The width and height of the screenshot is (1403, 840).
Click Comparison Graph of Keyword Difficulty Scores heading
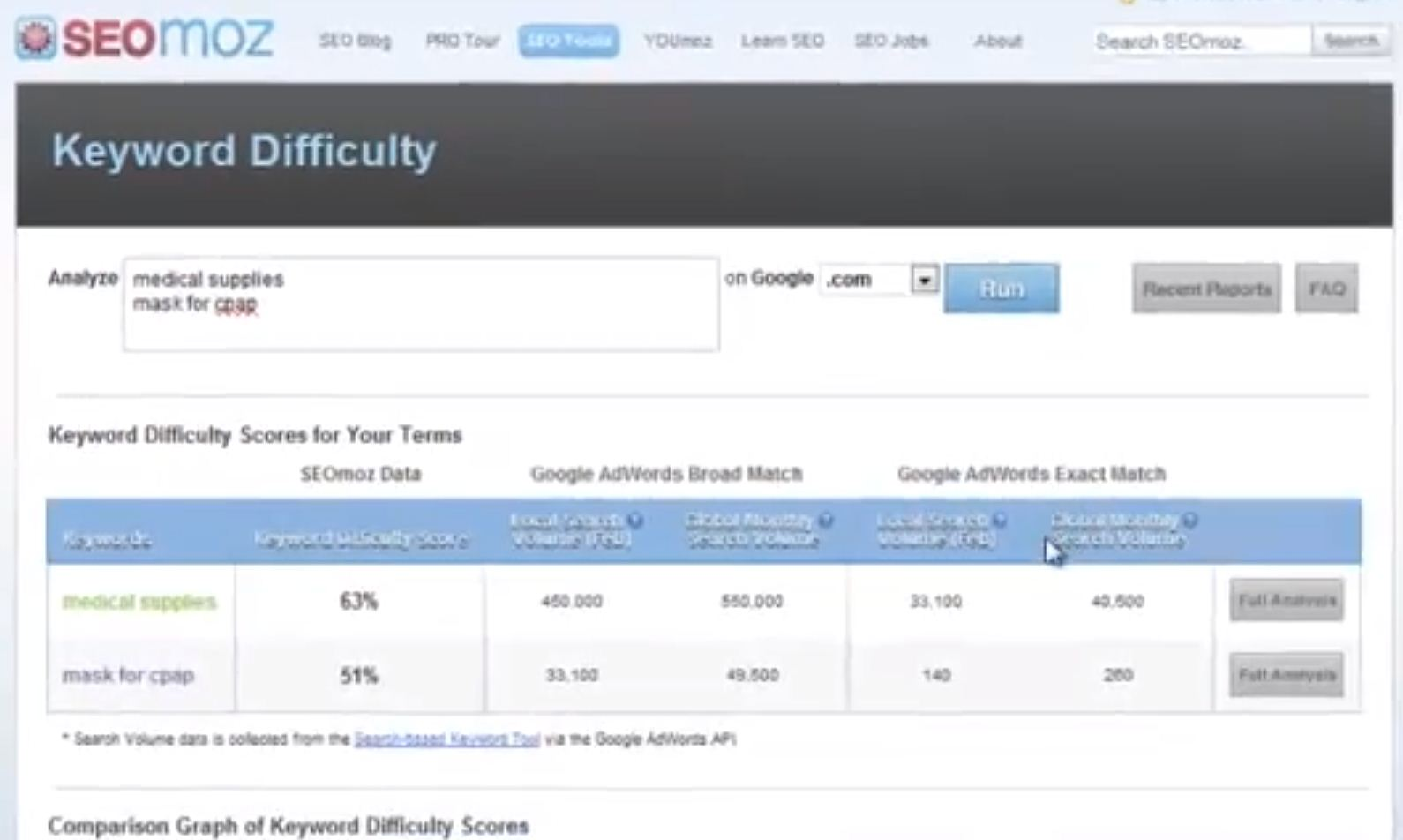tap(289, 827)
